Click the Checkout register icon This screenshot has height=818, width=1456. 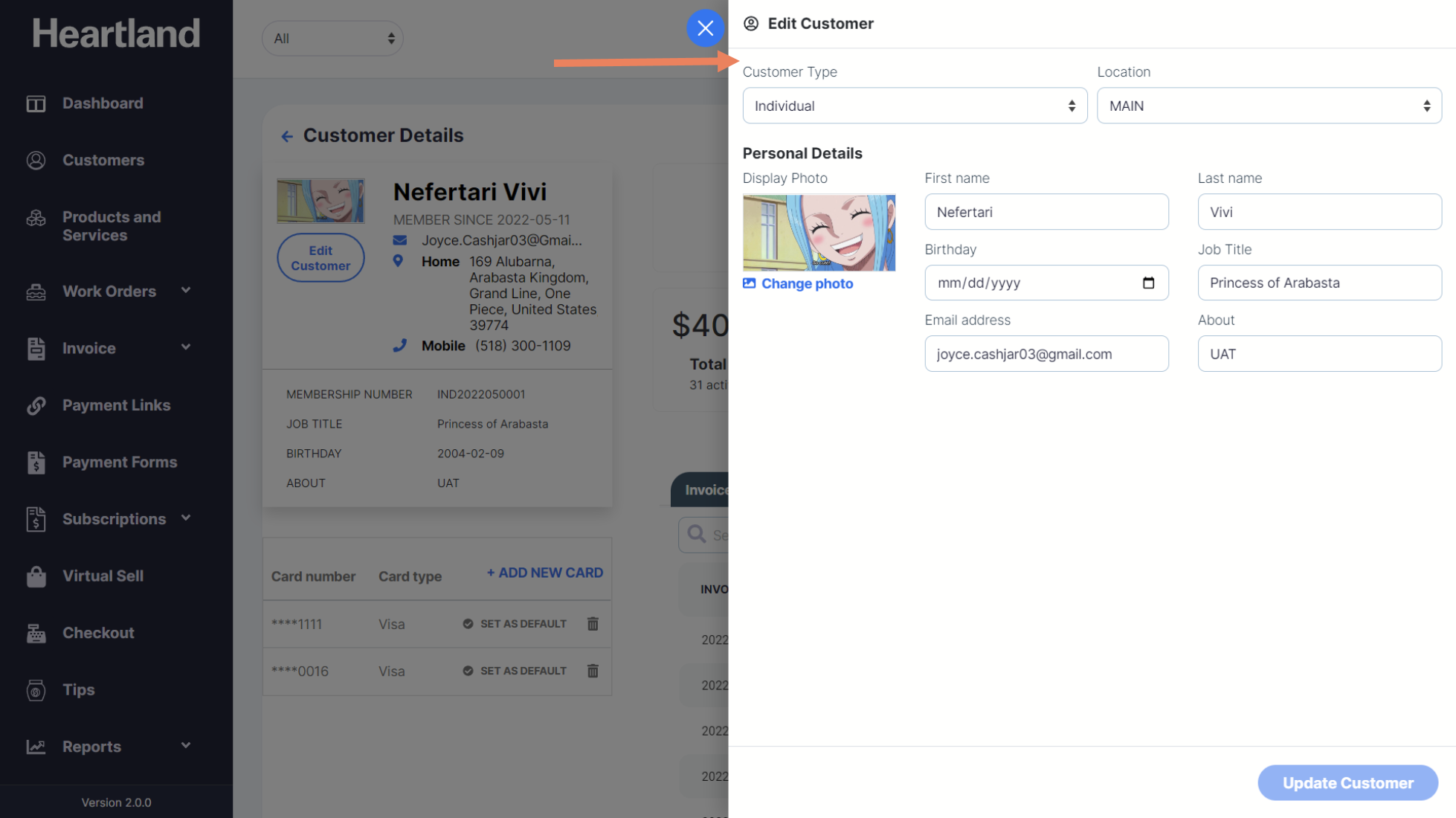[x=36, y=633]
